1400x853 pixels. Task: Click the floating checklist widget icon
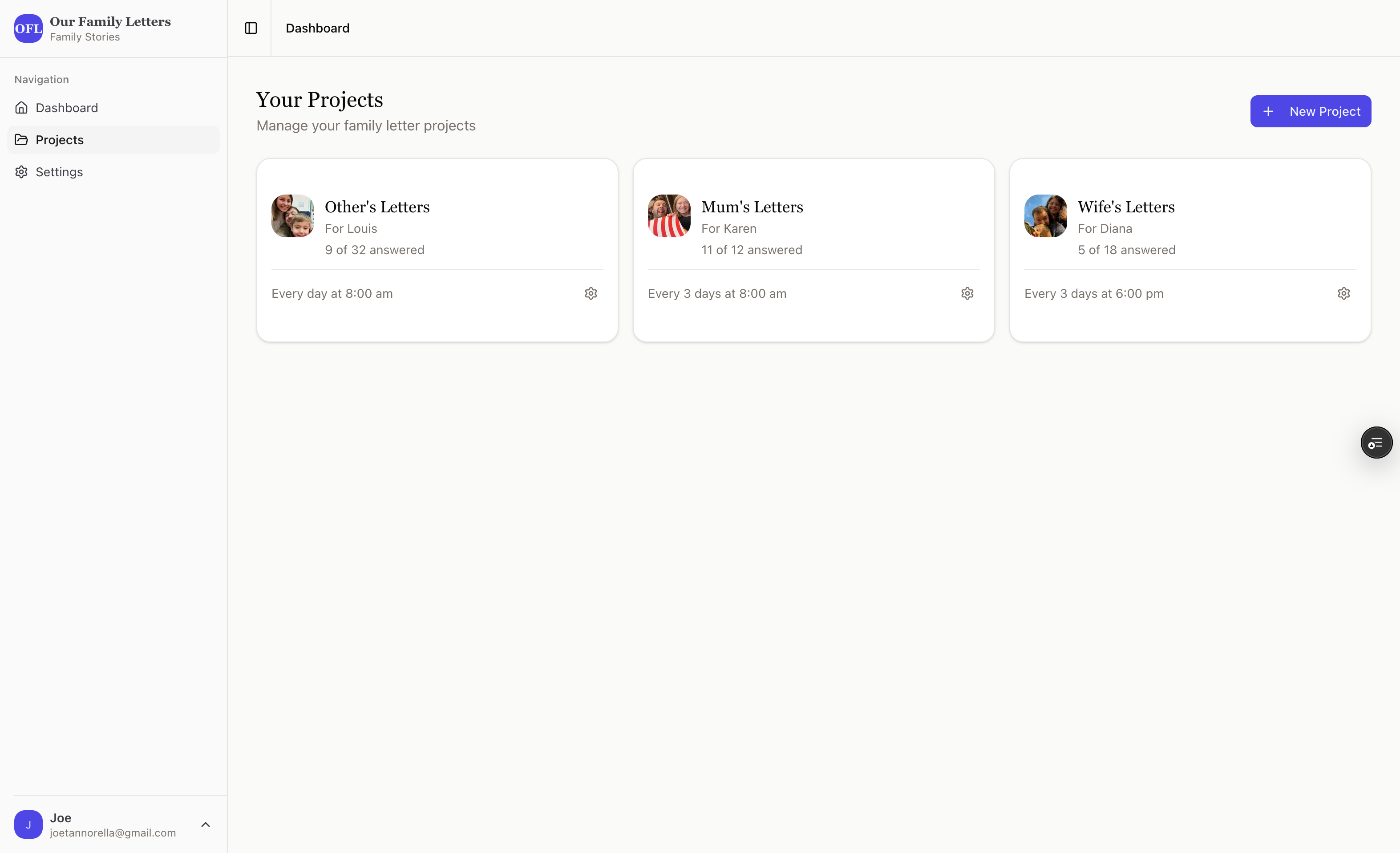(x=1376, y=443)
